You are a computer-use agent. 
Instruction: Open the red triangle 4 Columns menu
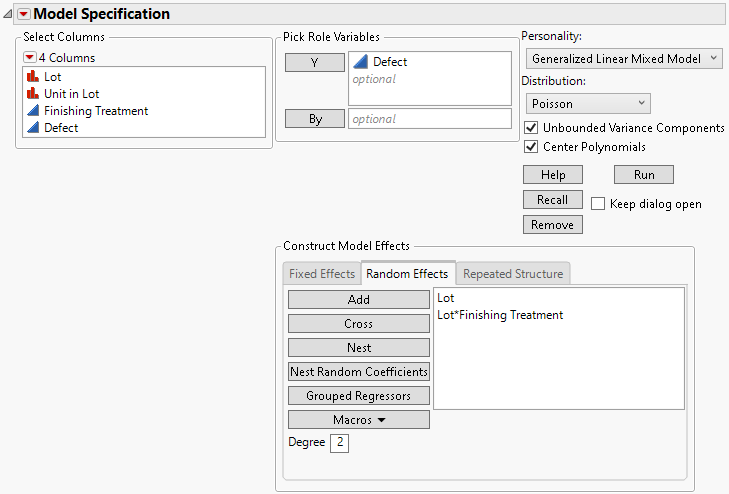pos(29,57)
